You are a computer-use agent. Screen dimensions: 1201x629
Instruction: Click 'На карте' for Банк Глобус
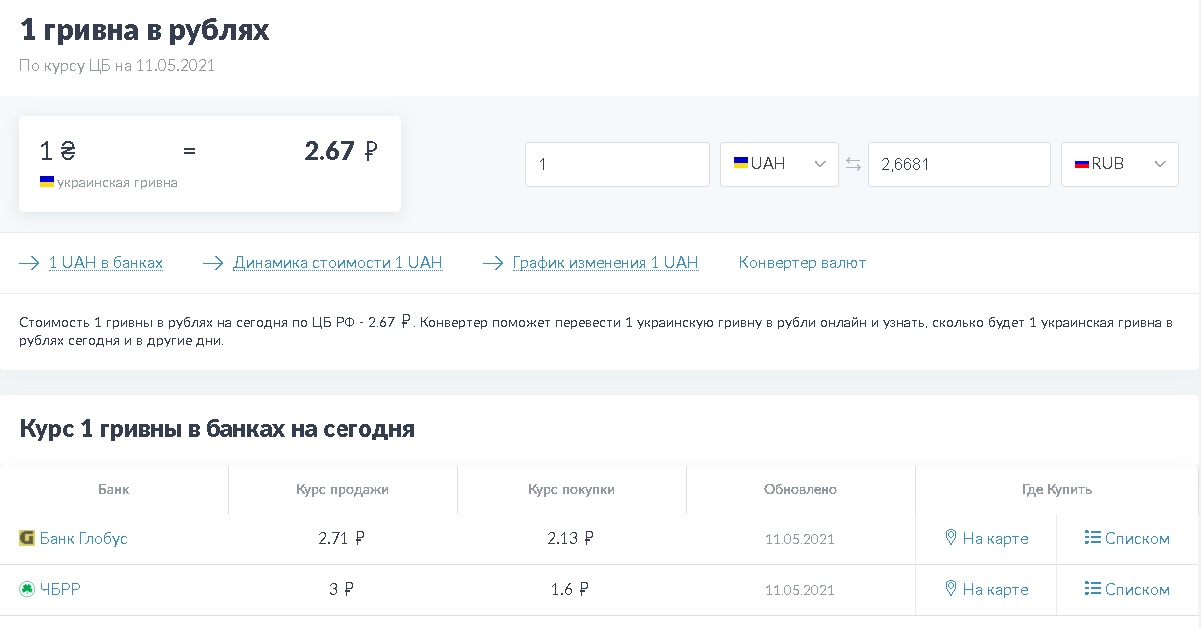click(995, 538)
